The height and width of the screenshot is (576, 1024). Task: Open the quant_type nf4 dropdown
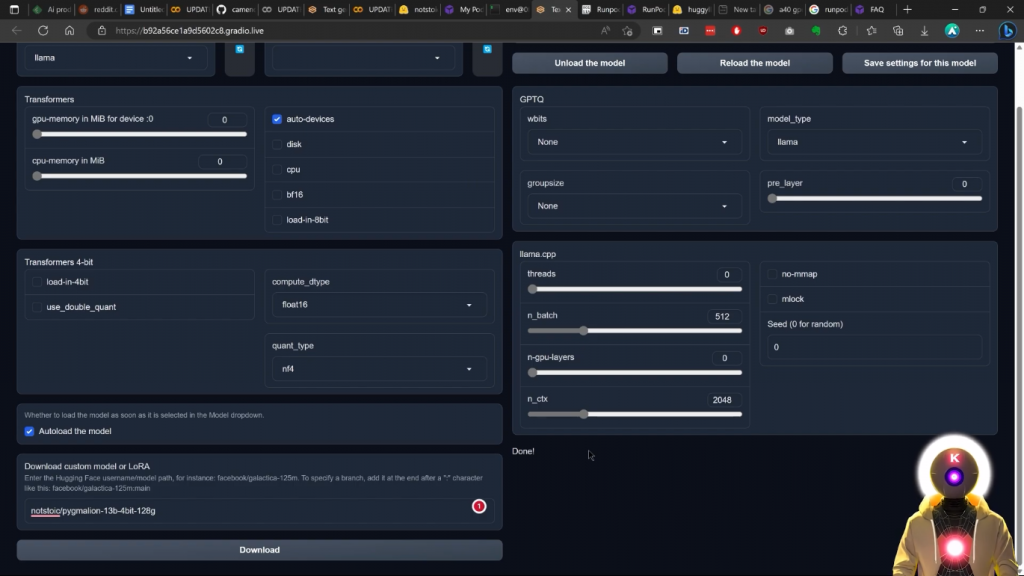click(379, 369)
